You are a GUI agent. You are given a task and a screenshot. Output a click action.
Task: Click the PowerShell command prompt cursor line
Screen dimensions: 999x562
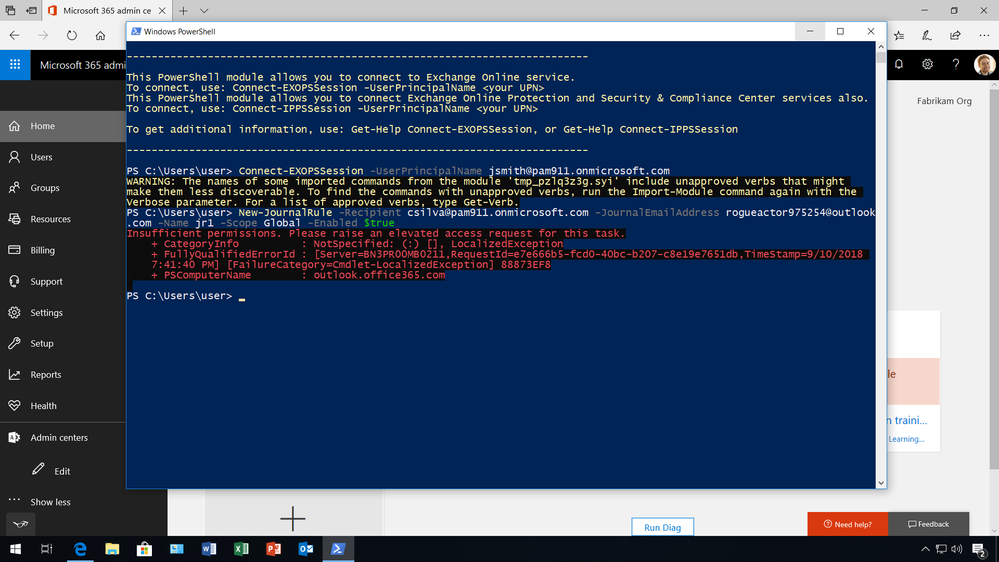coord(185,296)
